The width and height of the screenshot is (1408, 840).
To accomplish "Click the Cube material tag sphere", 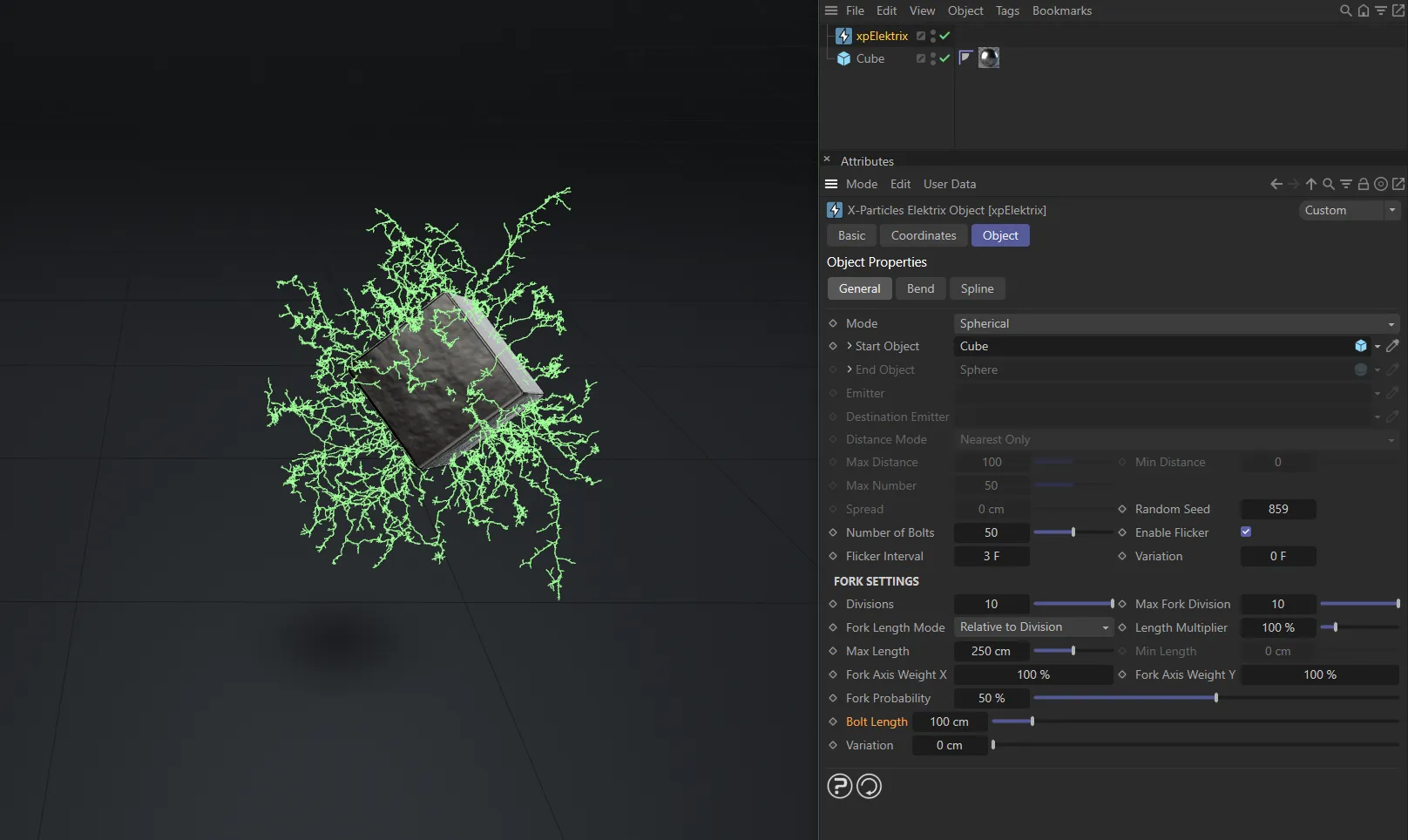I will (x=988, y=58).
